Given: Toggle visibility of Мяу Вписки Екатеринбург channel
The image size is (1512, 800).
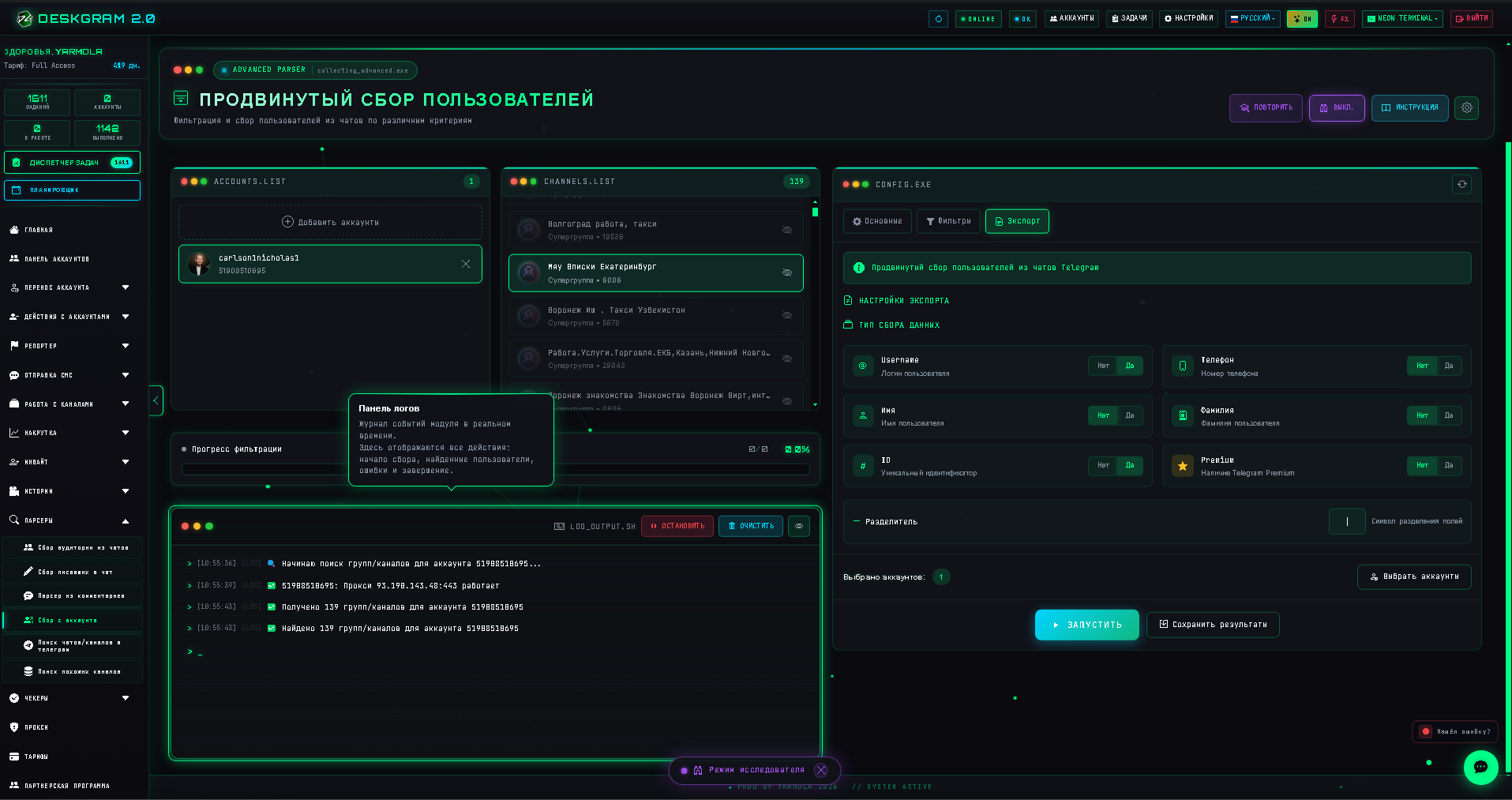Looking at the screenshot, I should (787, 272).
